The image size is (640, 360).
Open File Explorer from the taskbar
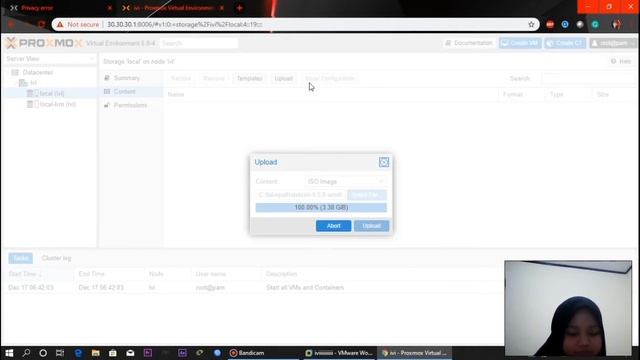pyautogui.click(x=96, y=353)
